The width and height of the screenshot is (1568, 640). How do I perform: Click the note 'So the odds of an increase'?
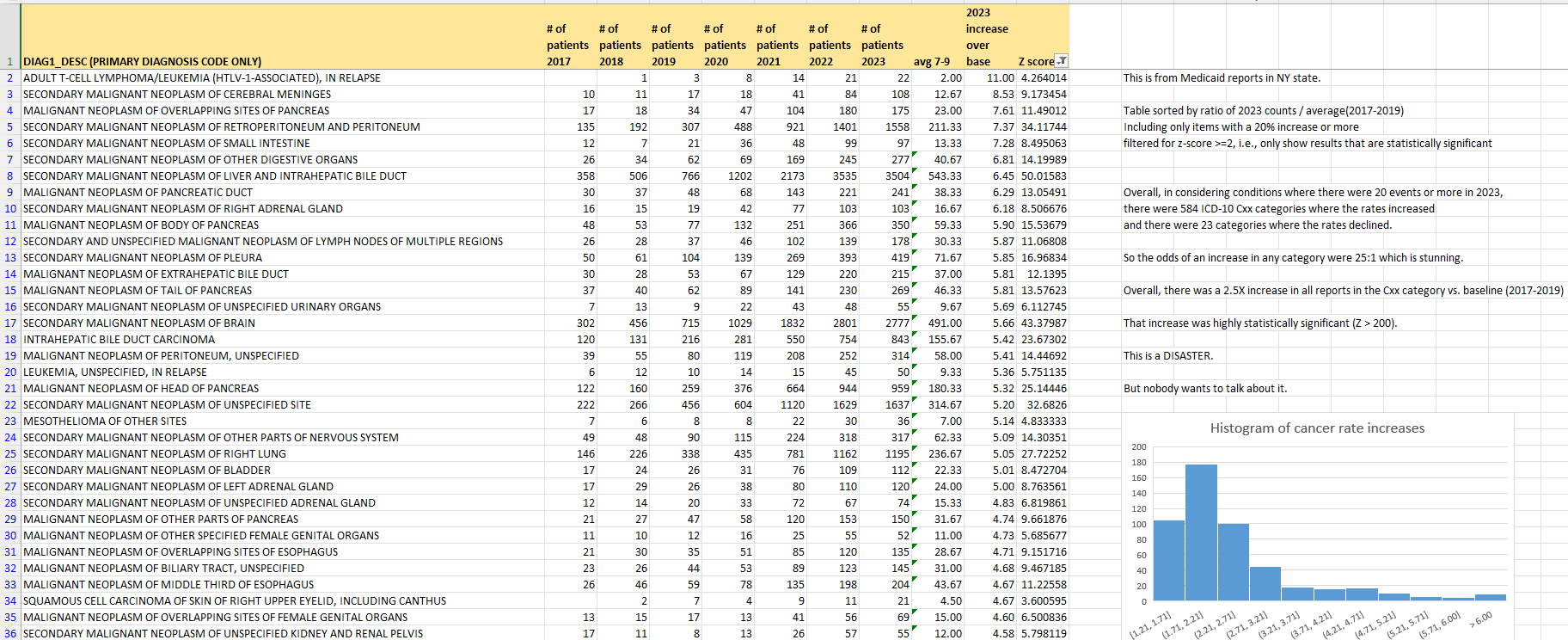[1293, 258]
